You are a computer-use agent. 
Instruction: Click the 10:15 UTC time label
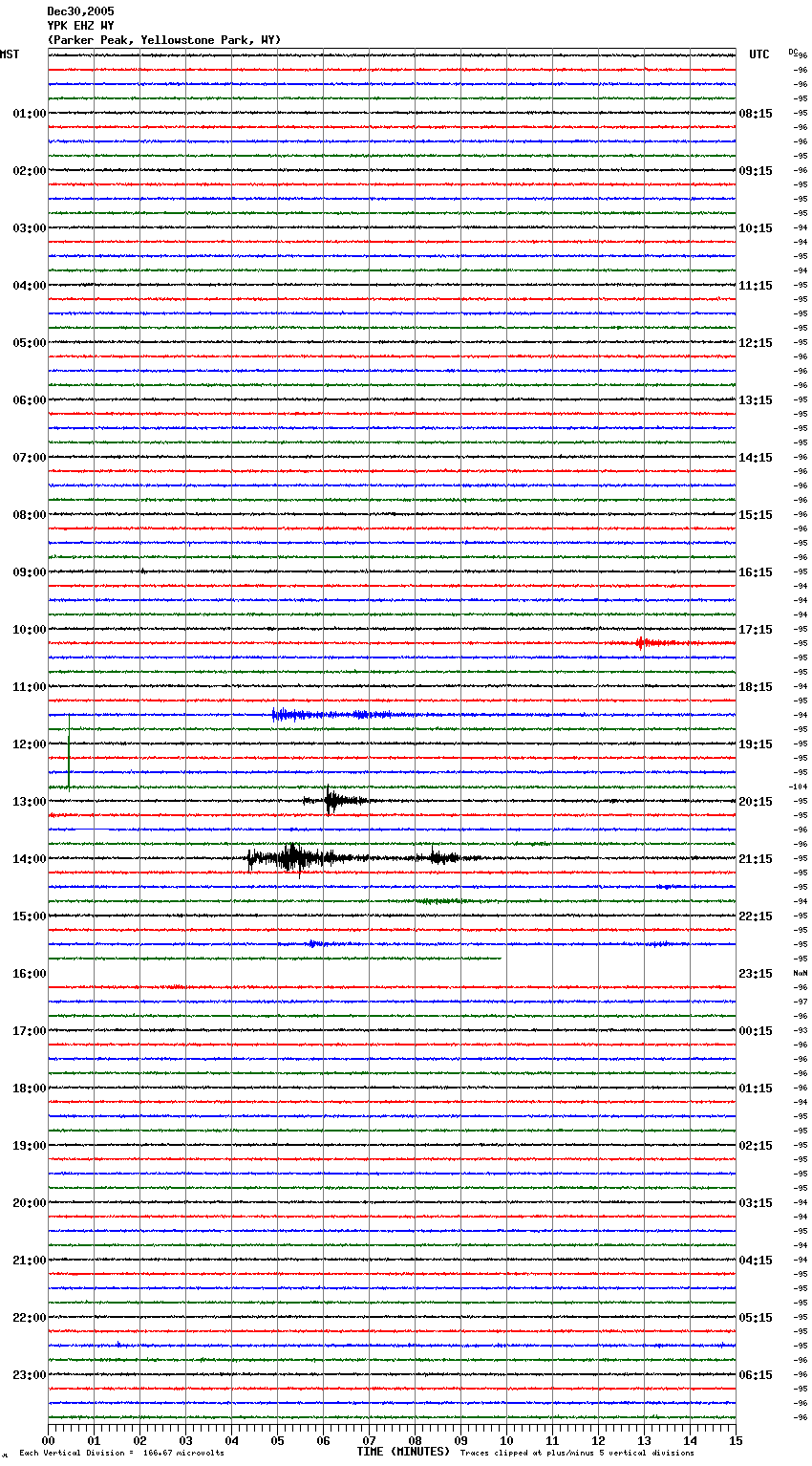pyautogui.click(x=756, y=228)
